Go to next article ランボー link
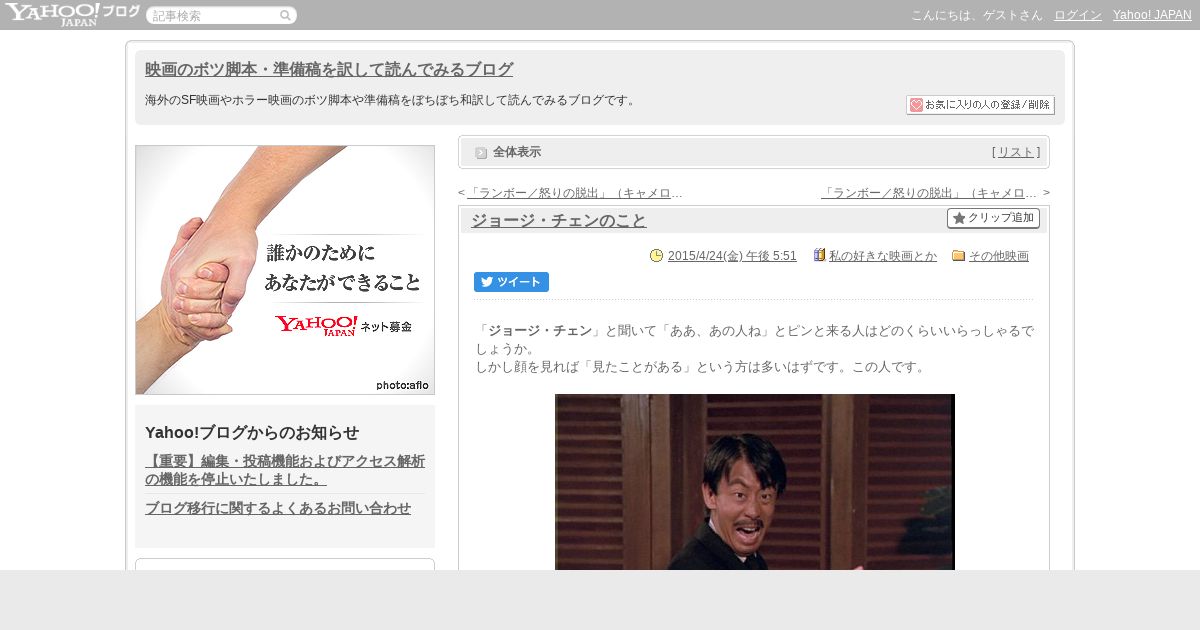The width and height of the screenshot is (1200, 630). tap(930, 193)
